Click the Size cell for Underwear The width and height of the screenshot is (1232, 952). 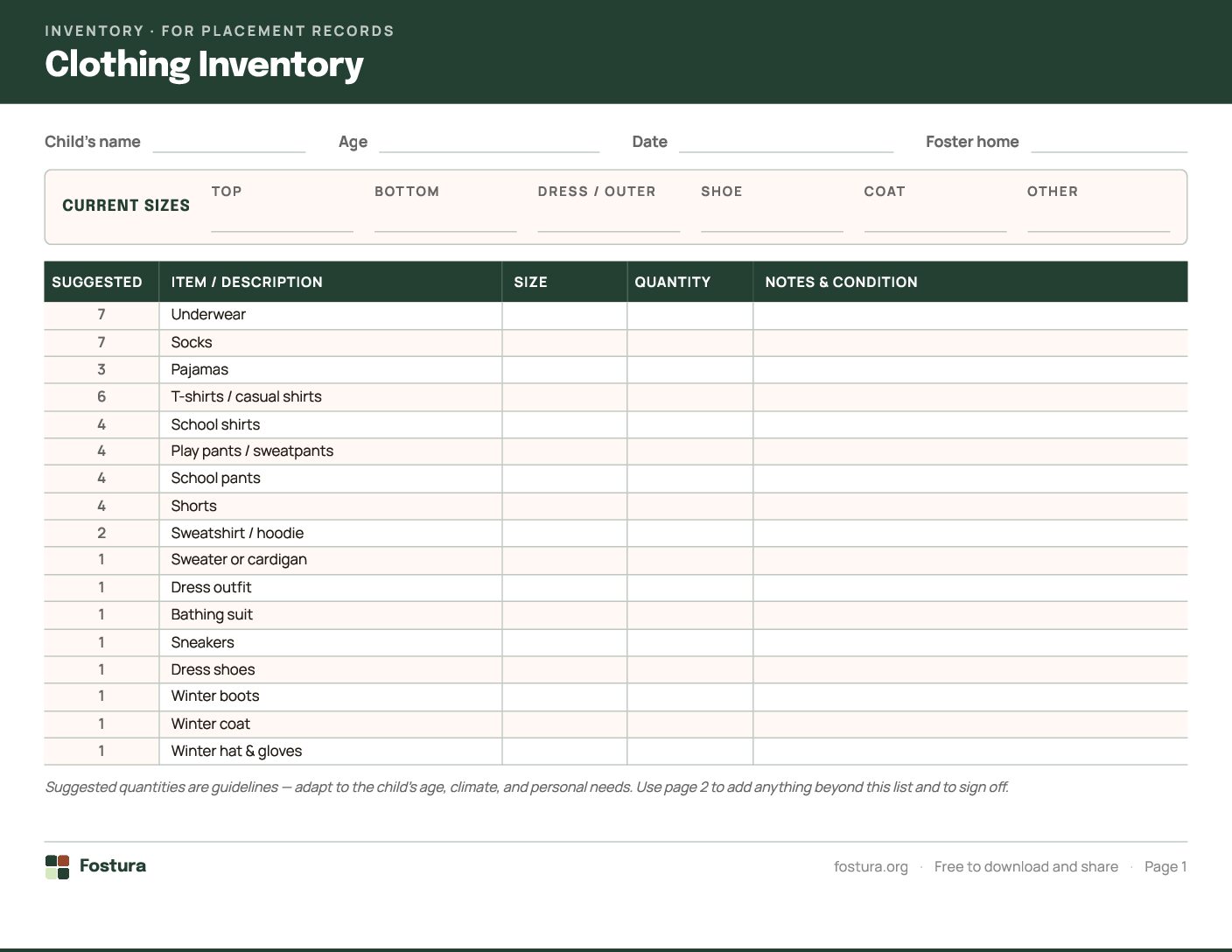564,315
